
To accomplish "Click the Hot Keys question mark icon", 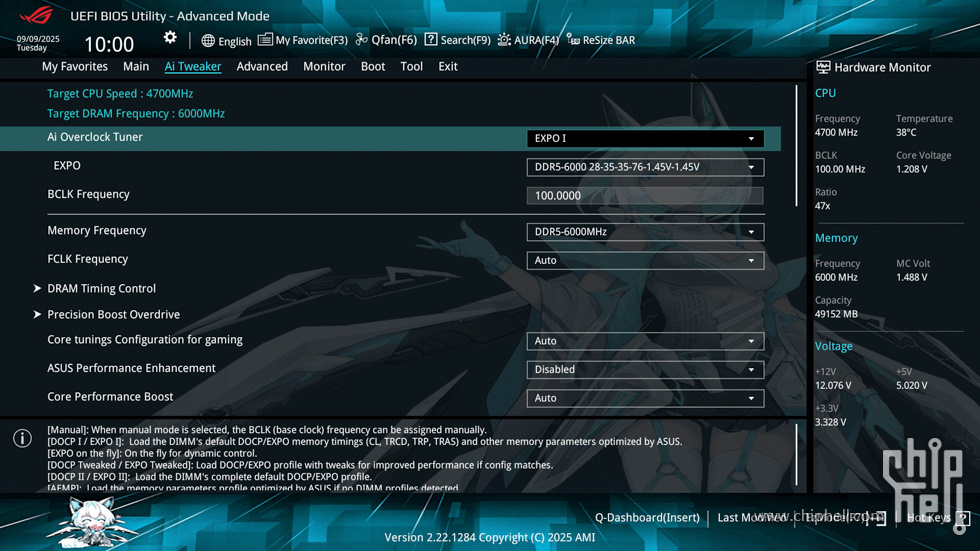I will [x=963, y=518].
